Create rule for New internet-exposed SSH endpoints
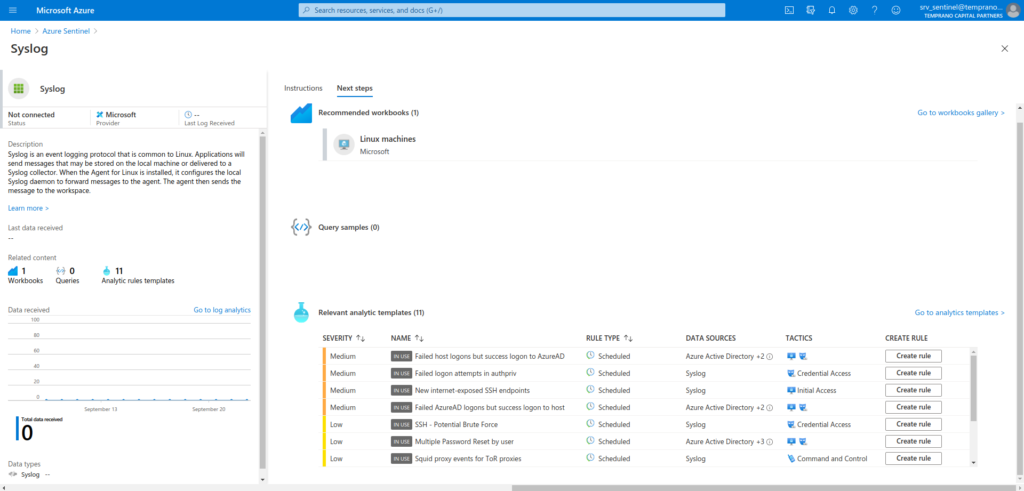 click(x=913, y=390)
